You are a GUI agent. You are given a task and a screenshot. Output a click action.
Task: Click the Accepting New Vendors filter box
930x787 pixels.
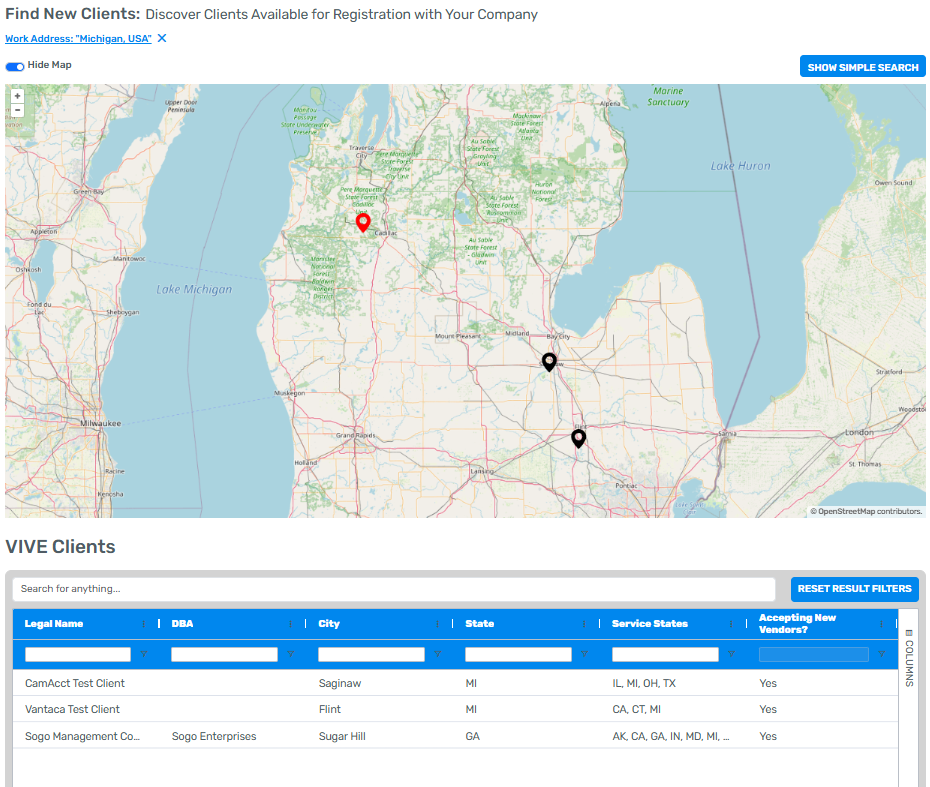pos(814,654)
